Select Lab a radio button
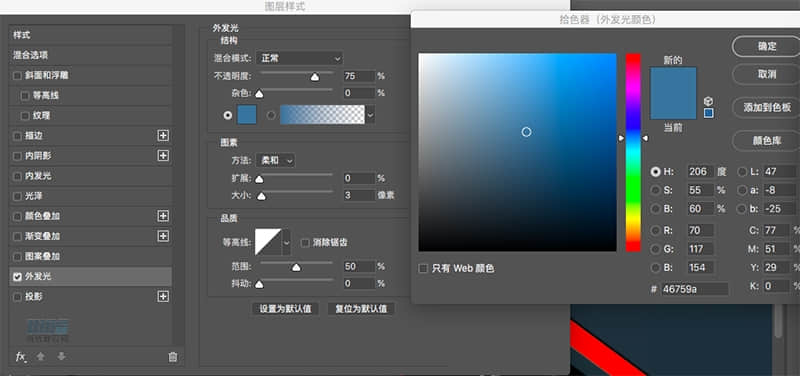 click(x=742, y=190)
